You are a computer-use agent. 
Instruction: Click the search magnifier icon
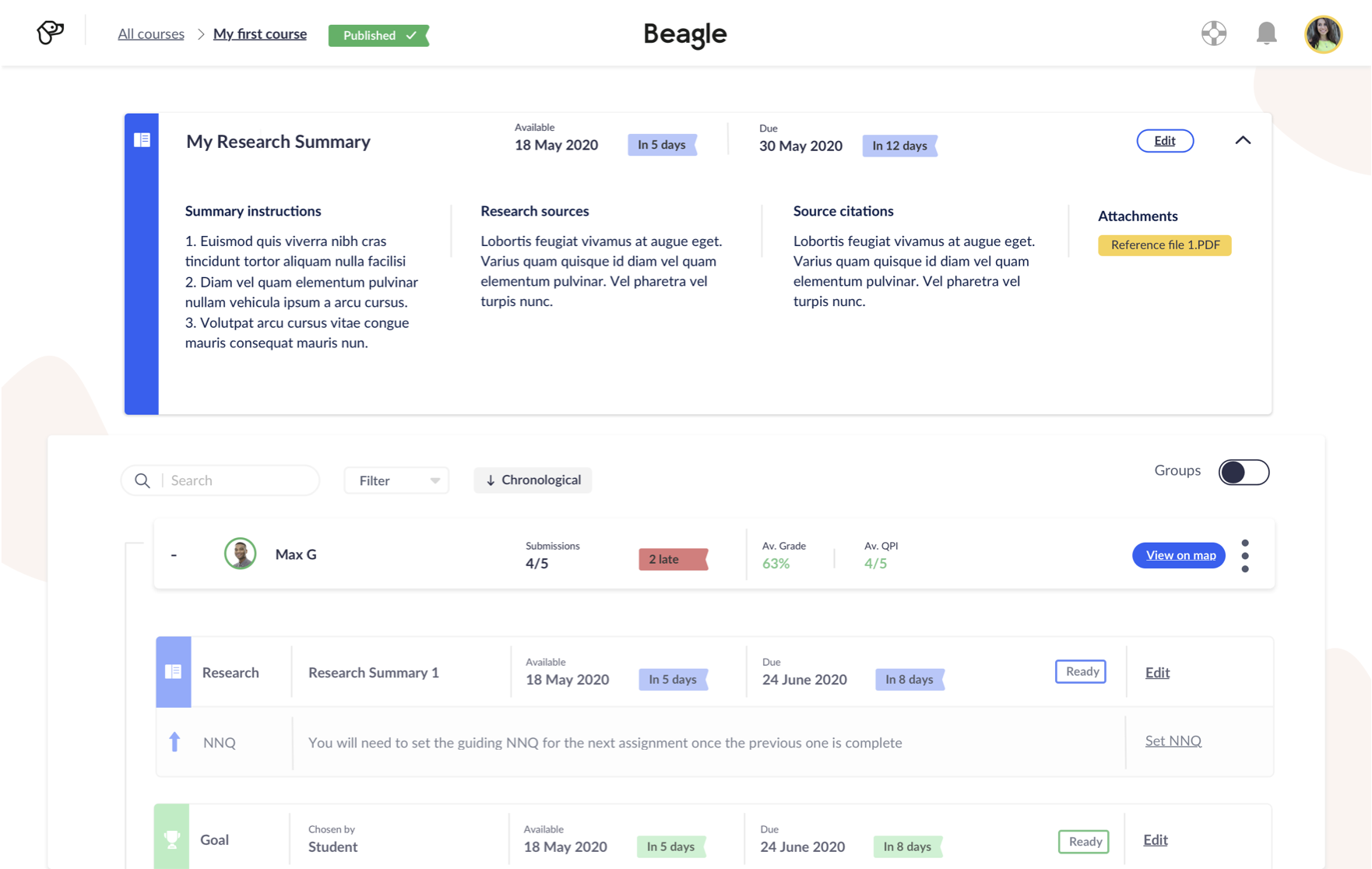click(x=142, y=480)
